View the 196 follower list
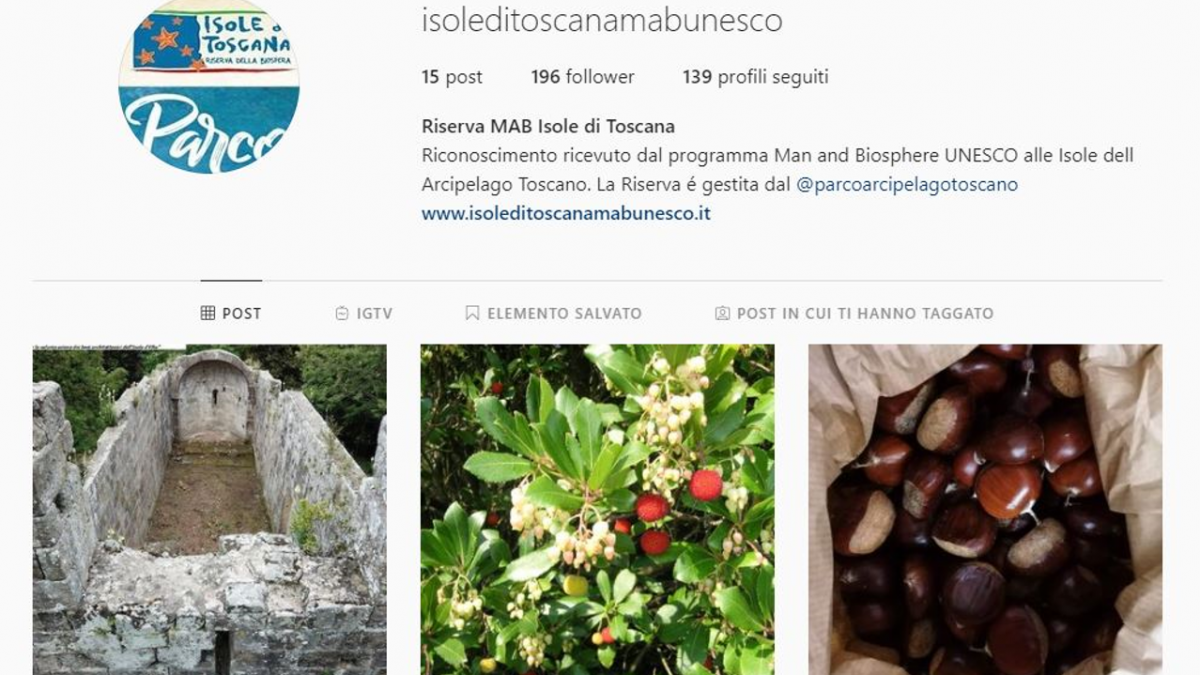The width and height of the screenshot is (1200, 675). pos(583,77)
